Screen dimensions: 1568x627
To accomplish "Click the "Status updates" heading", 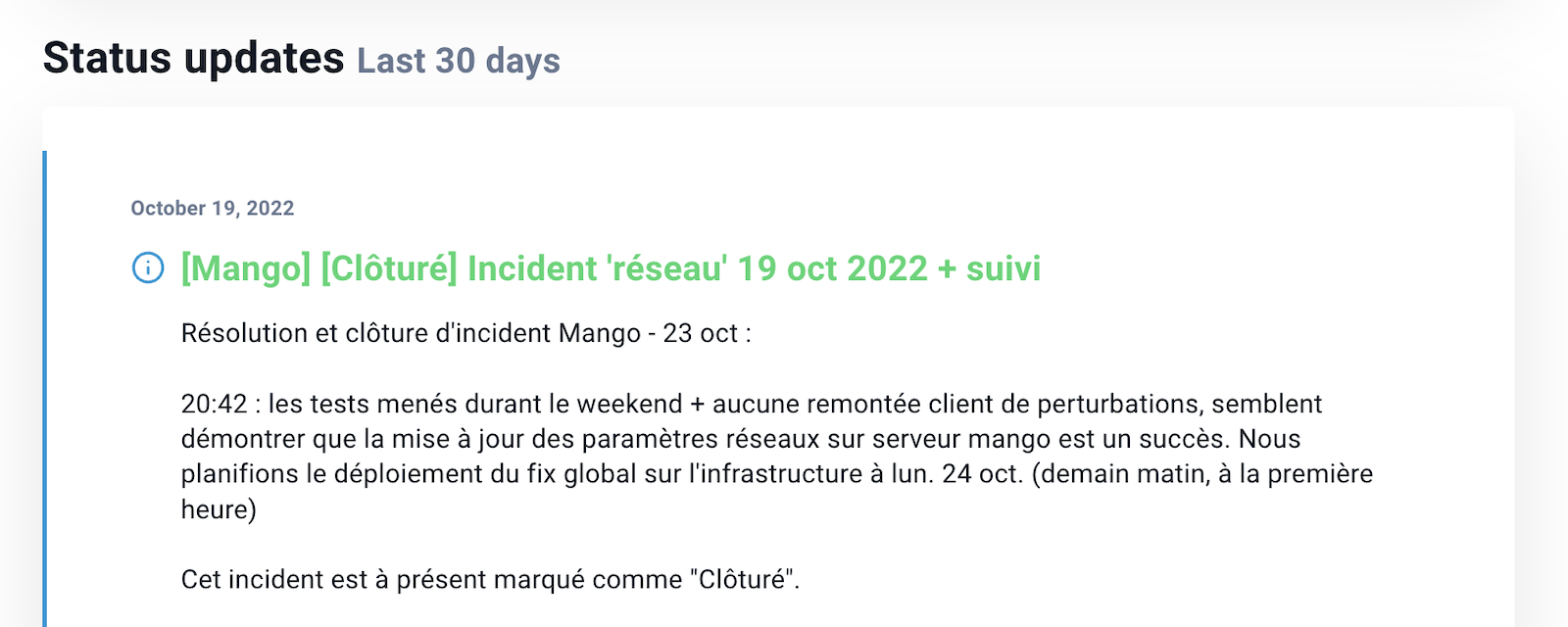I will 193,58.
